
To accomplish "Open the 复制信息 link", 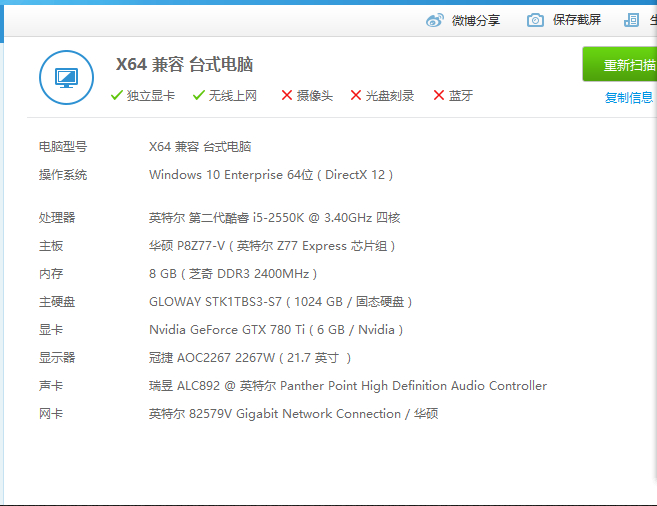I will (x=628, y=98).
